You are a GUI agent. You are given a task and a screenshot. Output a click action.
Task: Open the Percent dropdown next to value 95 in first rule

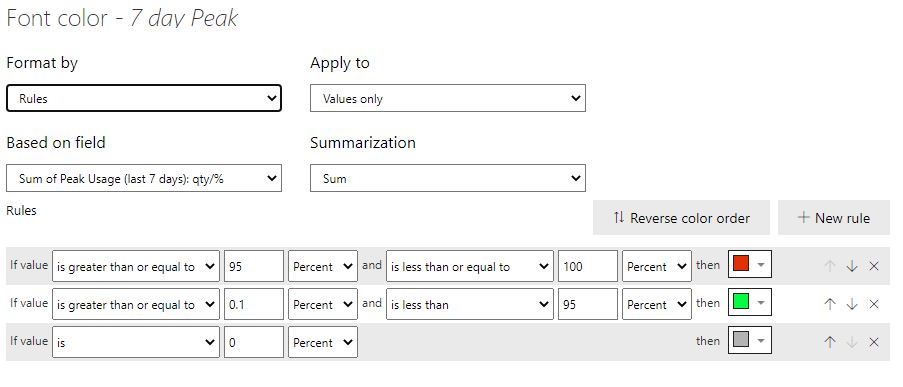click(x=323, y=266)
